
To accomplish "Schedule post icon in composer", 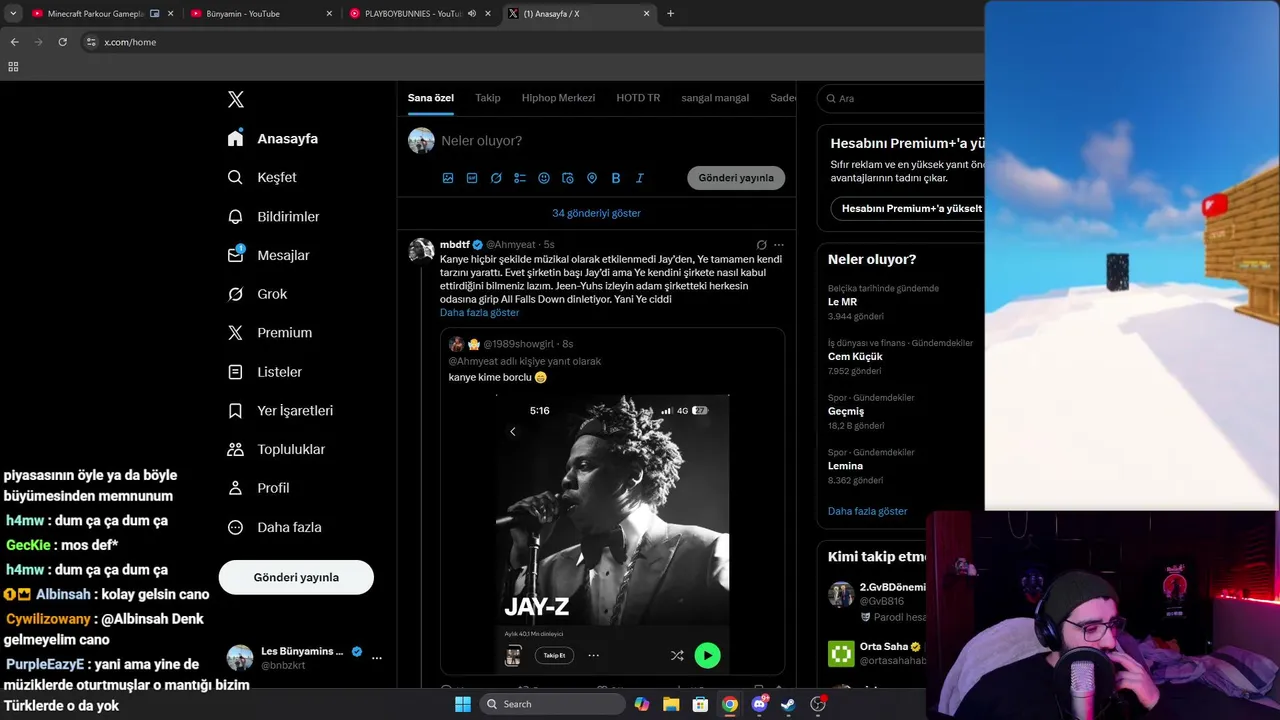I will coord(568,178).
